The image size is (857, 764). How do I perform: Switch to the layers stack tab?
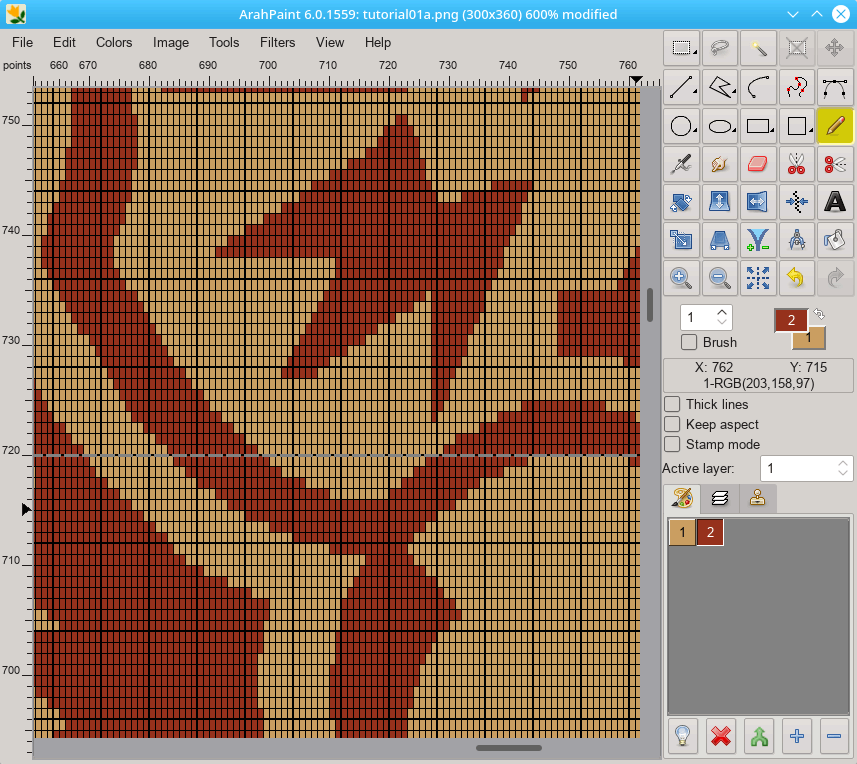click(x=720, y=498)
